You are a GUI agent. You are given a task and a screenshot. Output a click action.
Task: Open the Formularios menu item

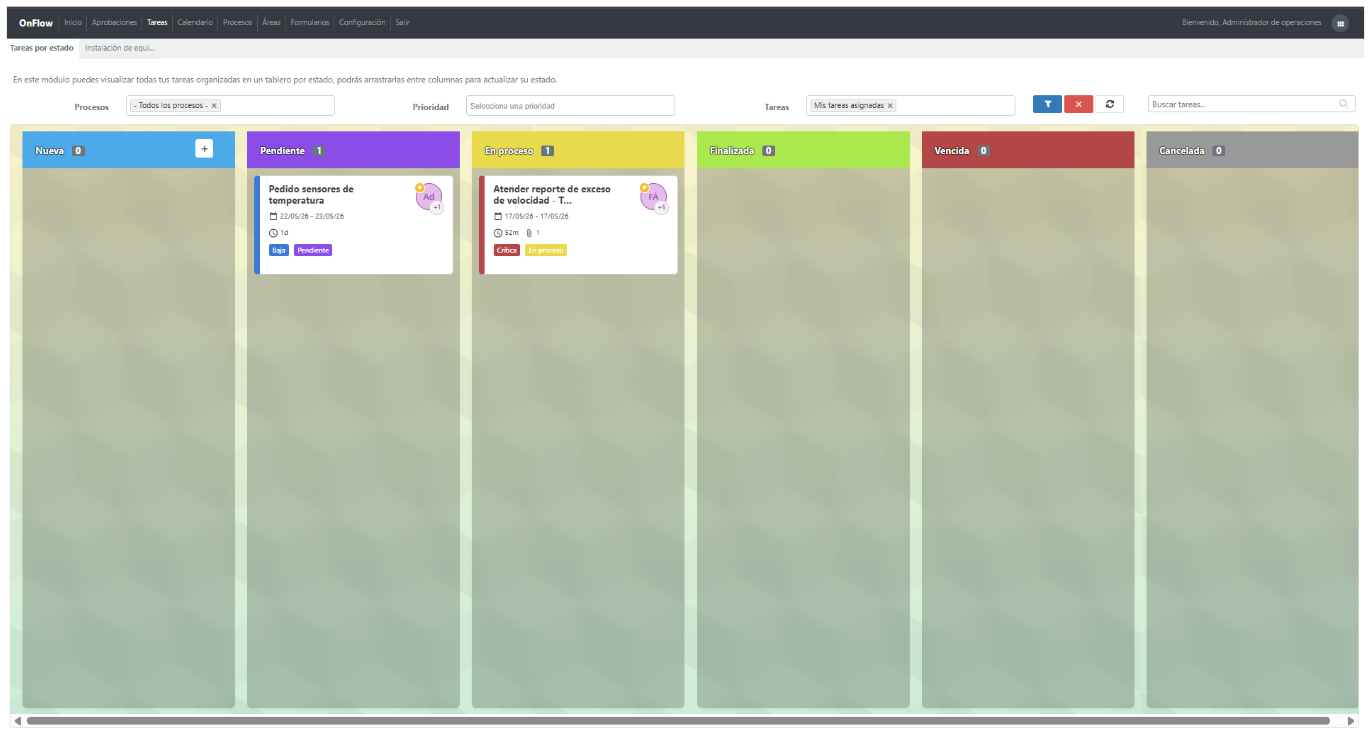pos(310,22)
